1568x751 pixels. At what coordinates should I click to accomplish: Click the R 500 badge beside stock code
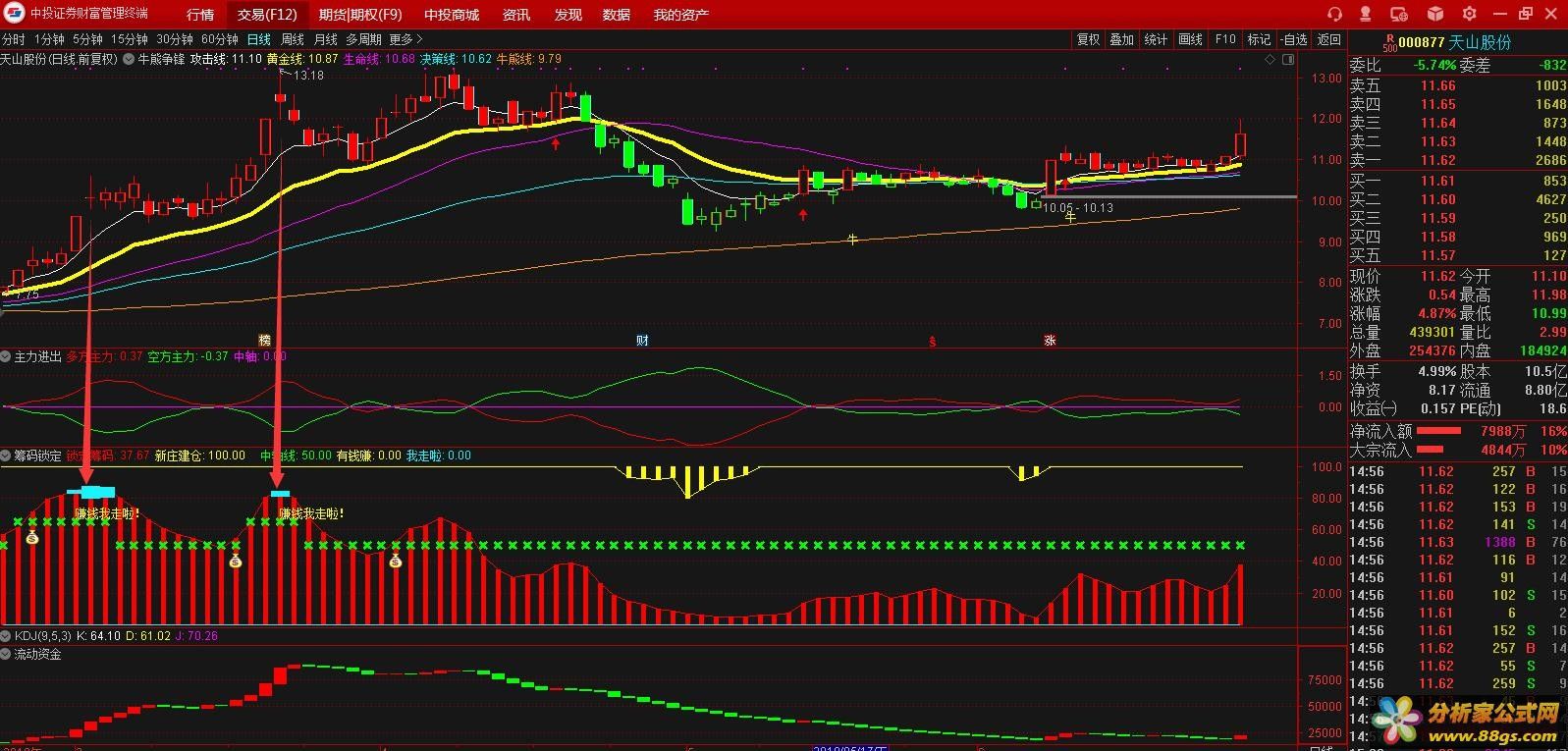click(x=1388, y=42)
